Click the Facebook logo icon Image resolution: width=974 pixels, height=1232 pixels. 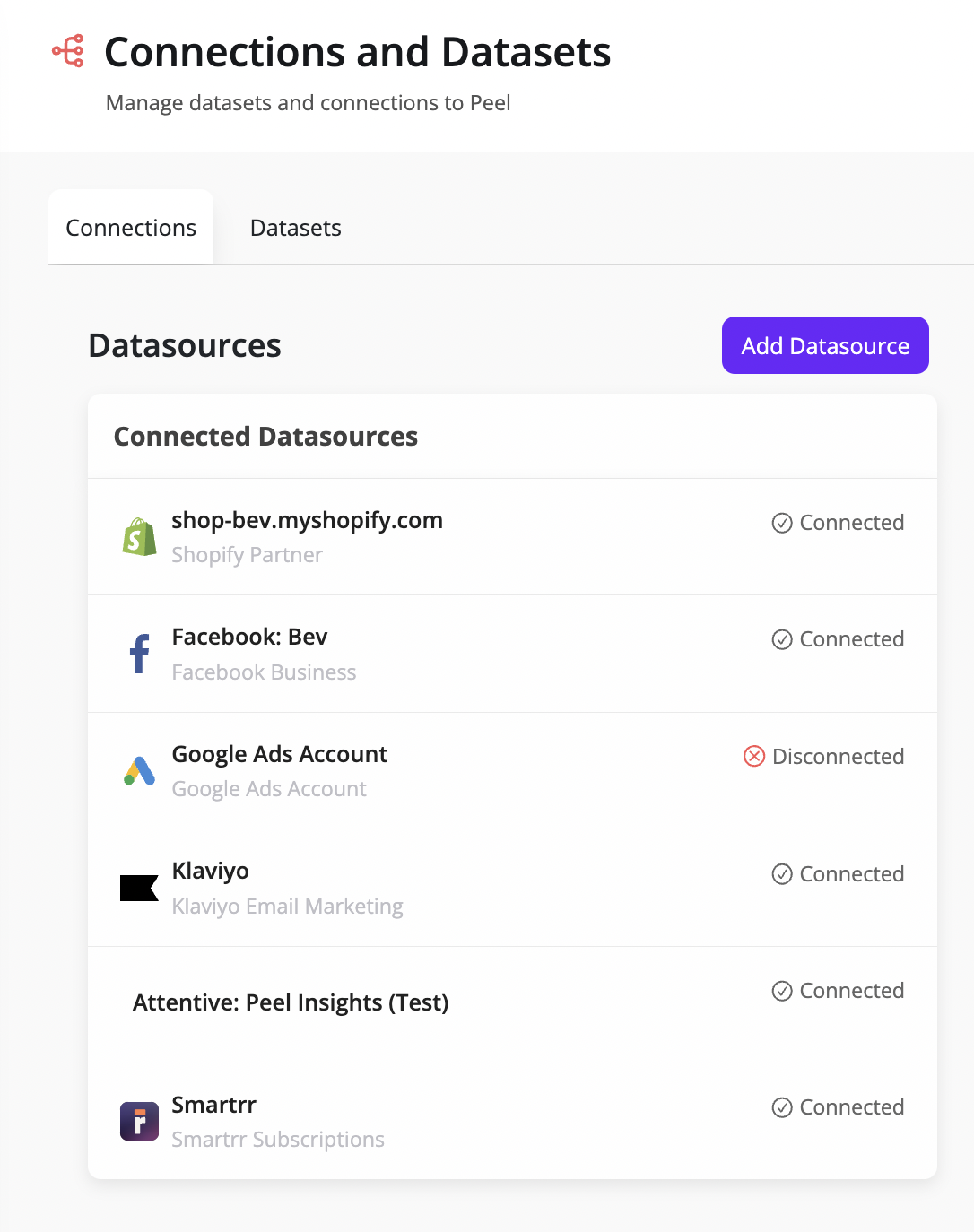[x=139, y=654]
